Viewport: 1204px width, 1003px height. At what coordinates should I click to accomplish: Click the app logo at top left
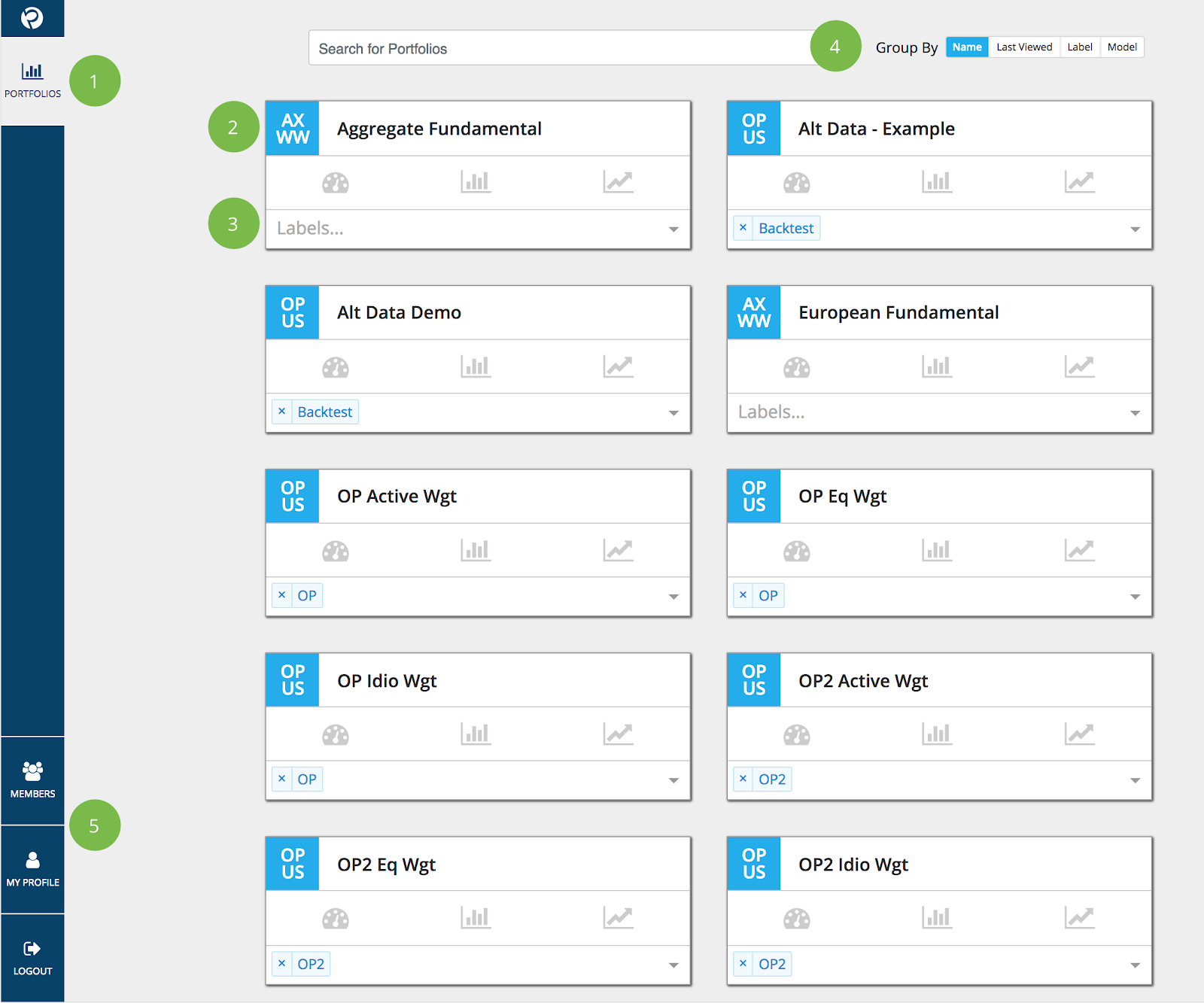tap(32, 17)
